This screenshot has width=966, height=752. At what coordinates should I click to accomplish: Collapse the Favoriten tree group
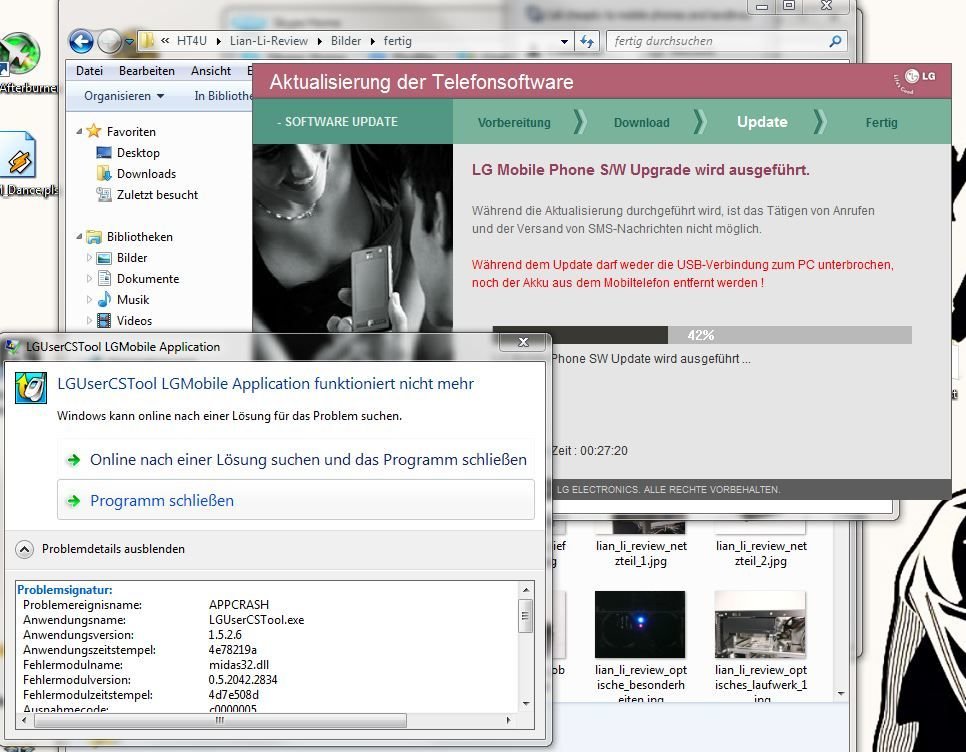(79, 131)
